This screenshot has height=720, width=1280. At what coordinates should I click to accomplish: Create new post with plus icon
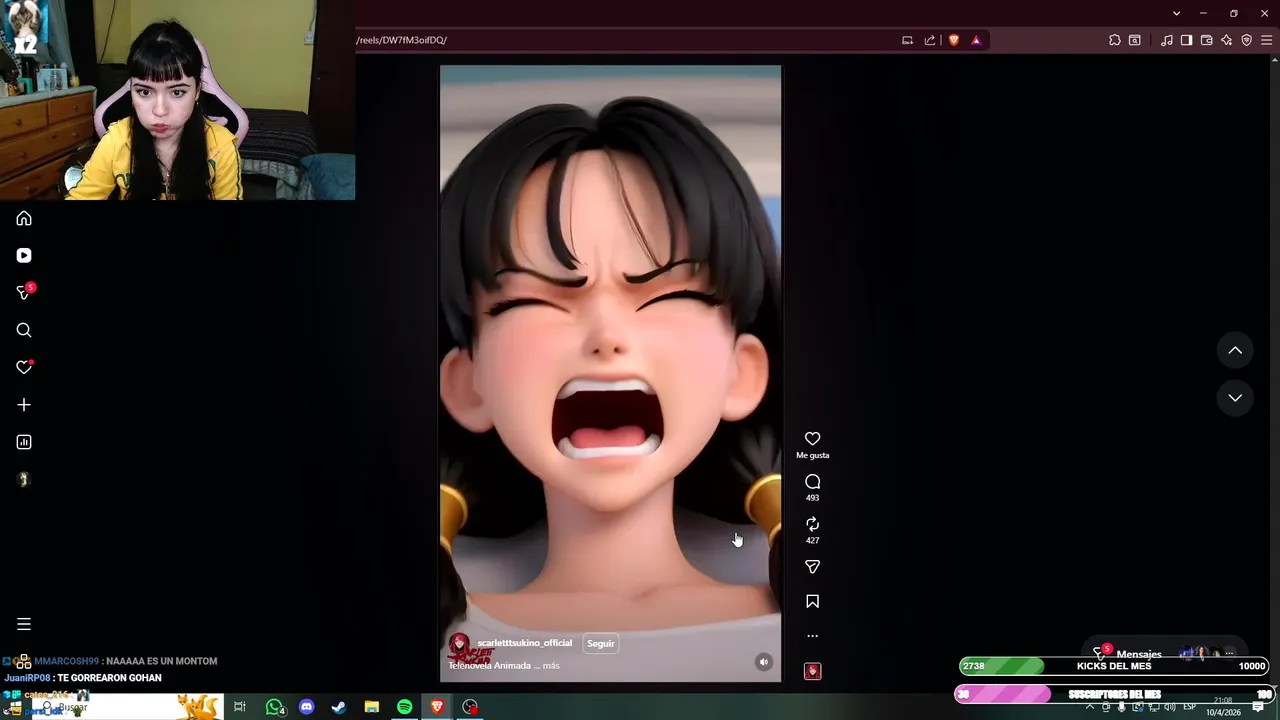click(x=24, y=405)
